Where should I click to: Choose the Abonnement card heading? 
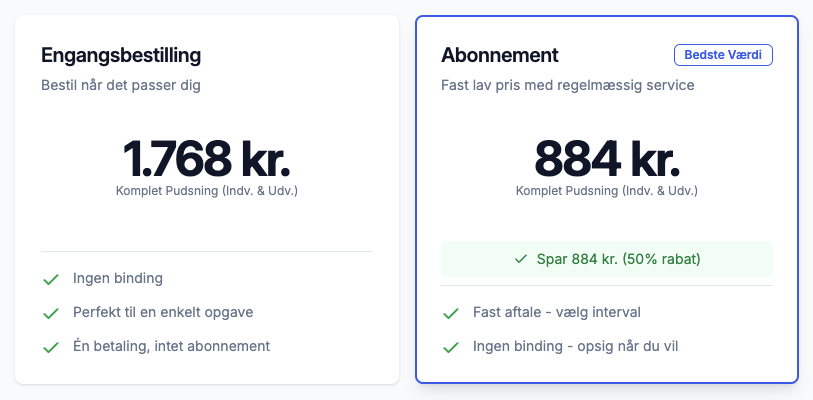500,55
